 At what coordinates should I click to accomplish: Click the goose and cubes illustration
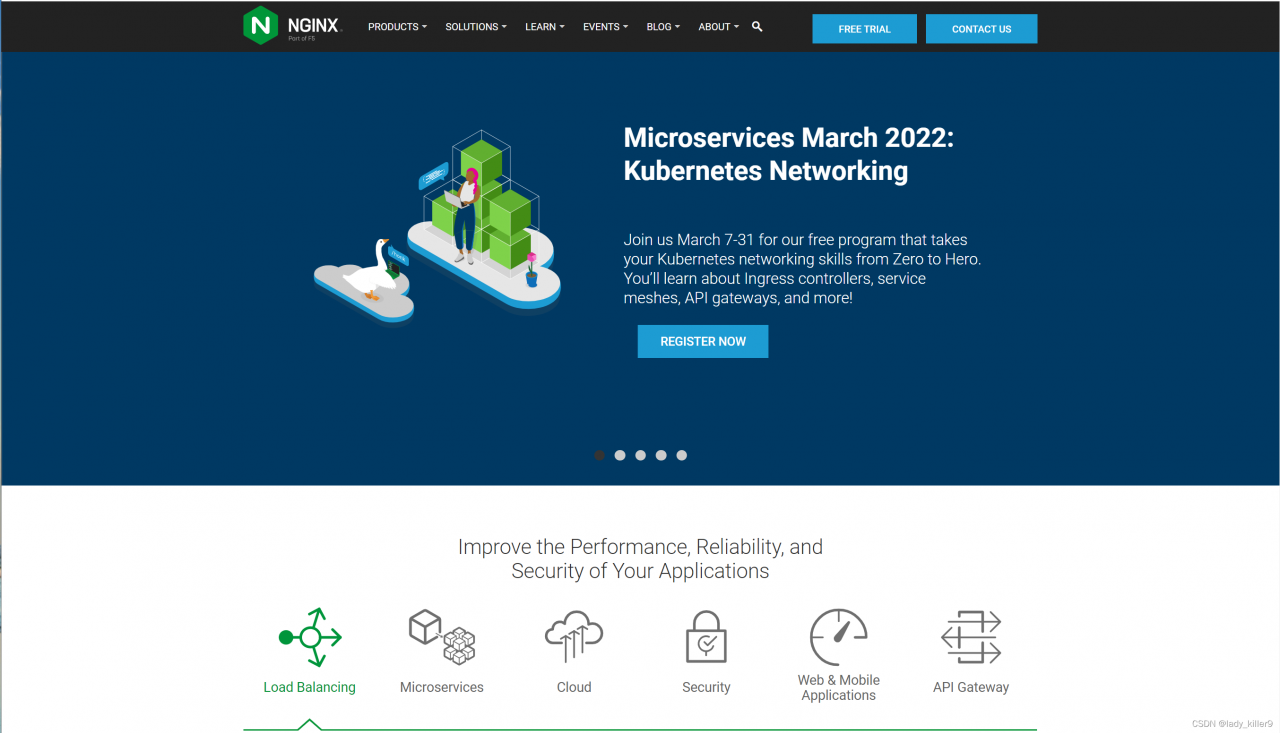[437, 226]
